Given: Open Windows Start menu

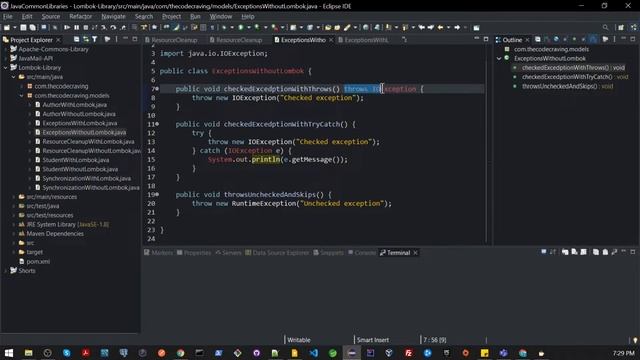Looking at the screenshot, I should tap(9, 353).
